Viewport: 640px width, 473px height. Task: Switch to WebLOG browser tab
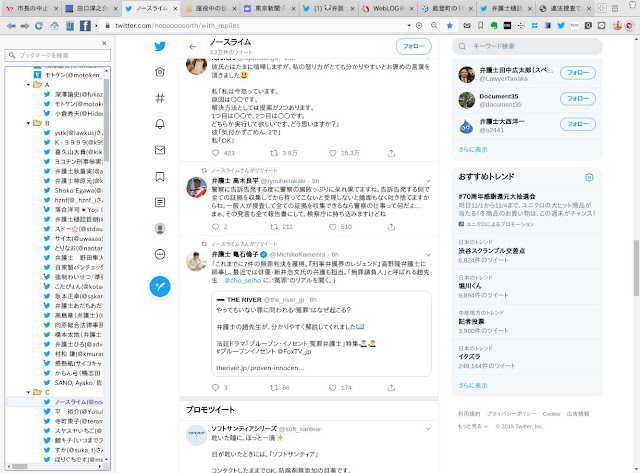(389, 8)
